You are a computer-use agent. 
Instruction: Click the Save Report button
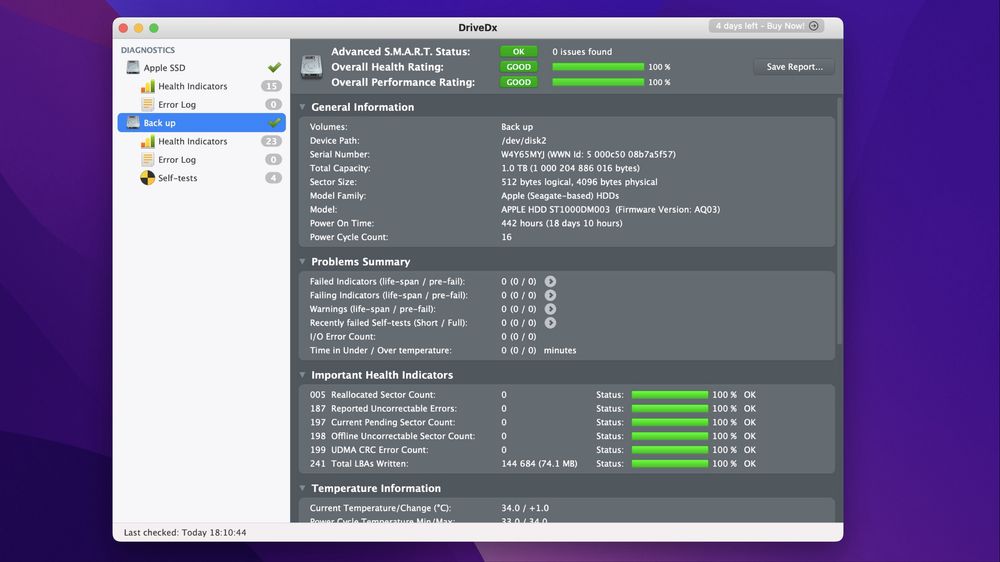(794, 66)
